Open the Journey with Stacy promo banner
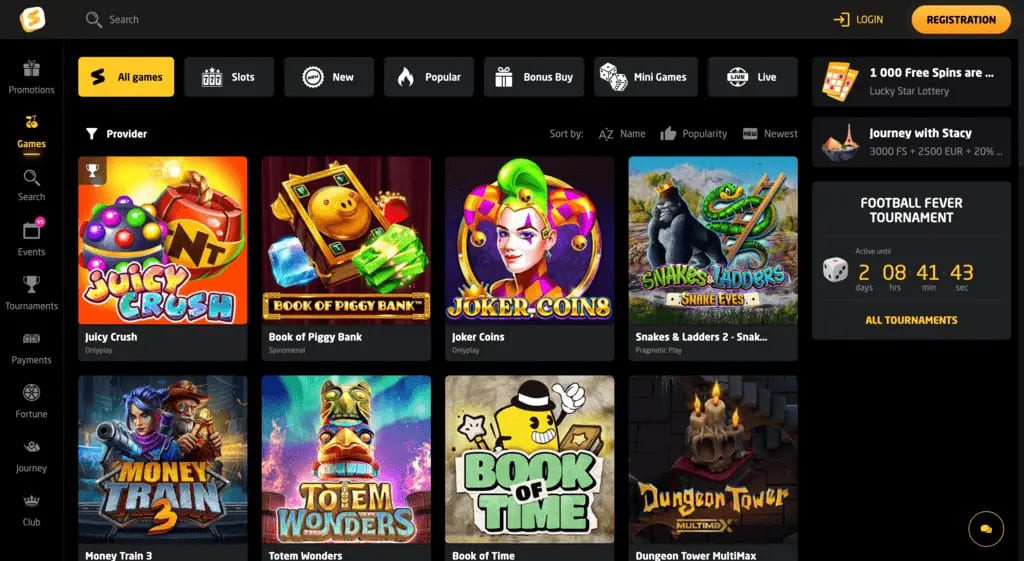Screen dimensions: 1024x561 pos(911,142)
